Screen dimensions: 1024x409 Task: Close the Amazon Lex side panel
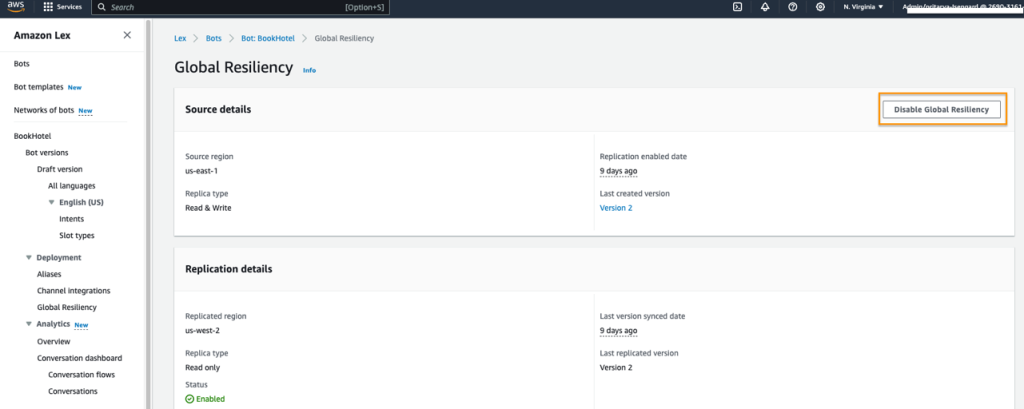pos(127,35)
